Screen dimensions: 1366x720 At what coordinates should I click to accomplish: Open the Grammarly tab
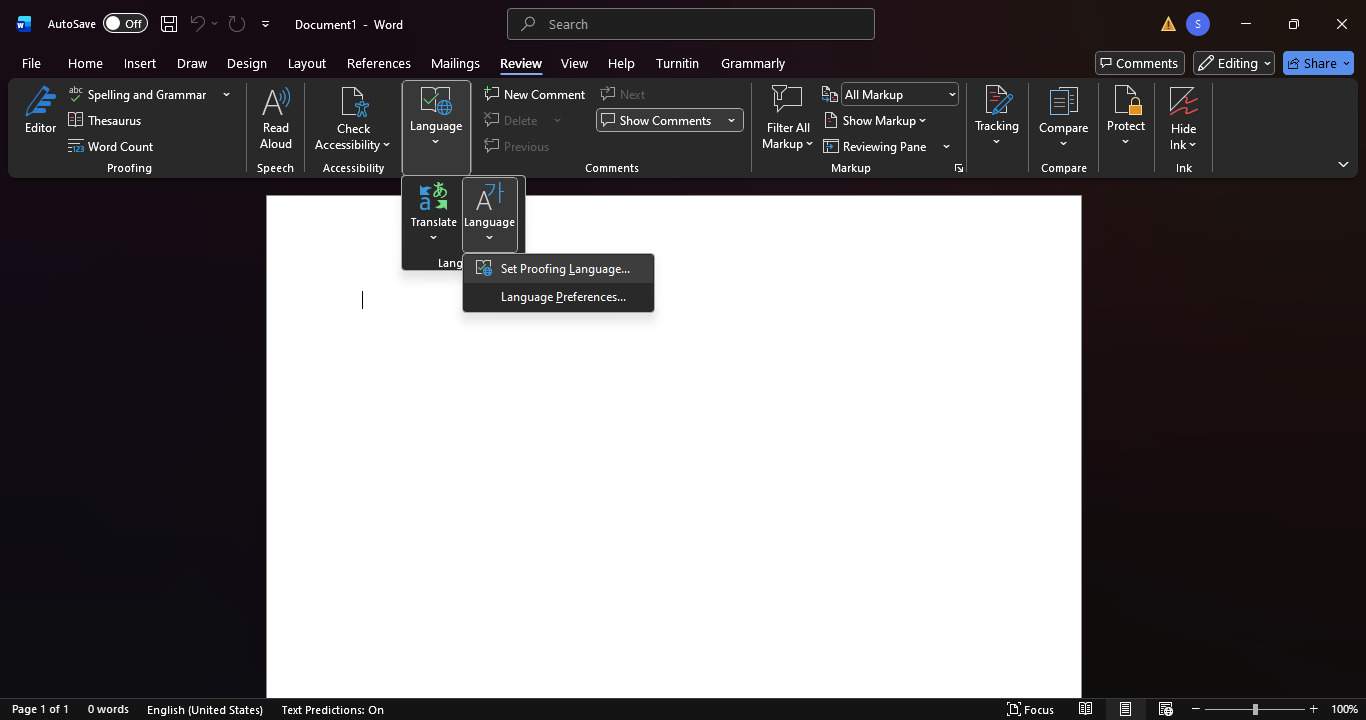tap(753, 63)
